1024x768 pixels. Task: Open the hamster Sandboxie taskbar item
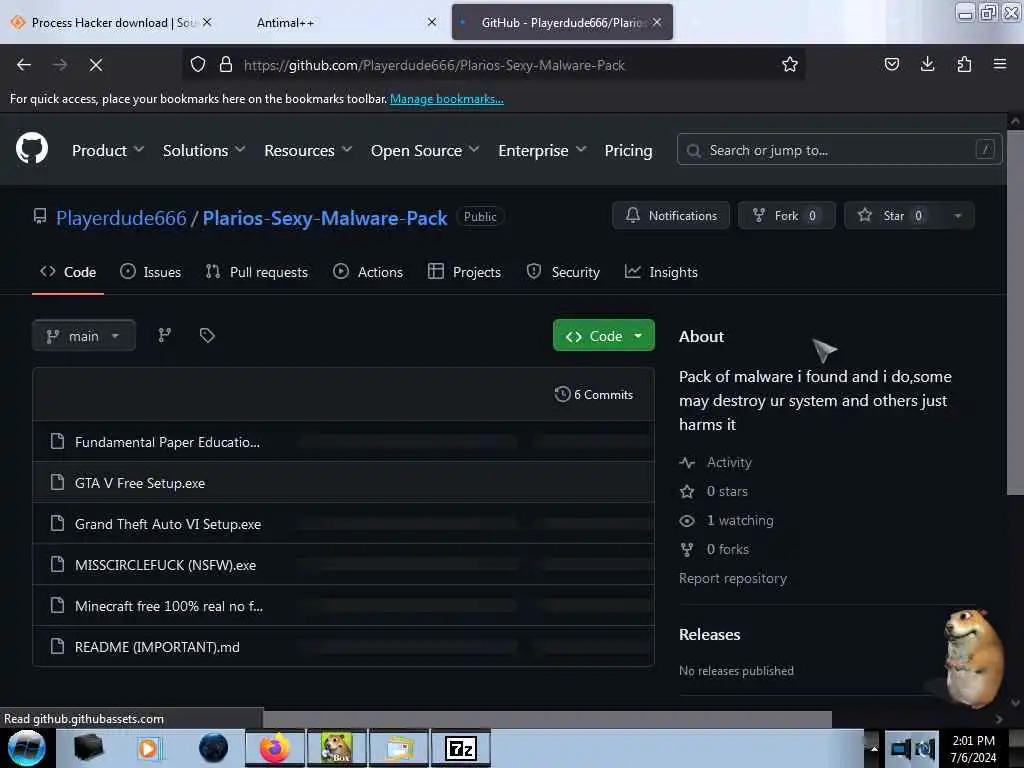click(336, 748)
